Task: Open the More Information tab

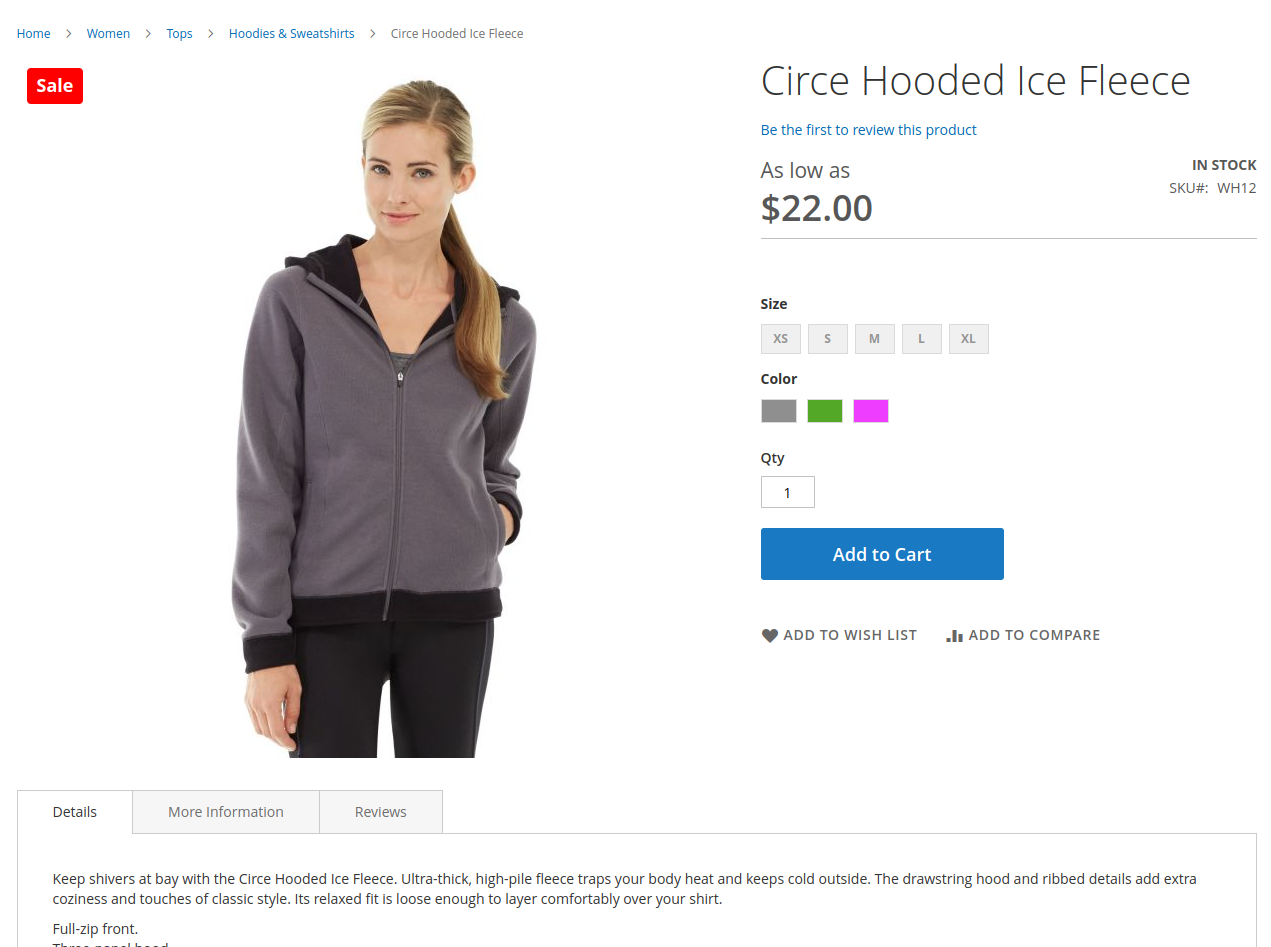Action: click(226, 812)
